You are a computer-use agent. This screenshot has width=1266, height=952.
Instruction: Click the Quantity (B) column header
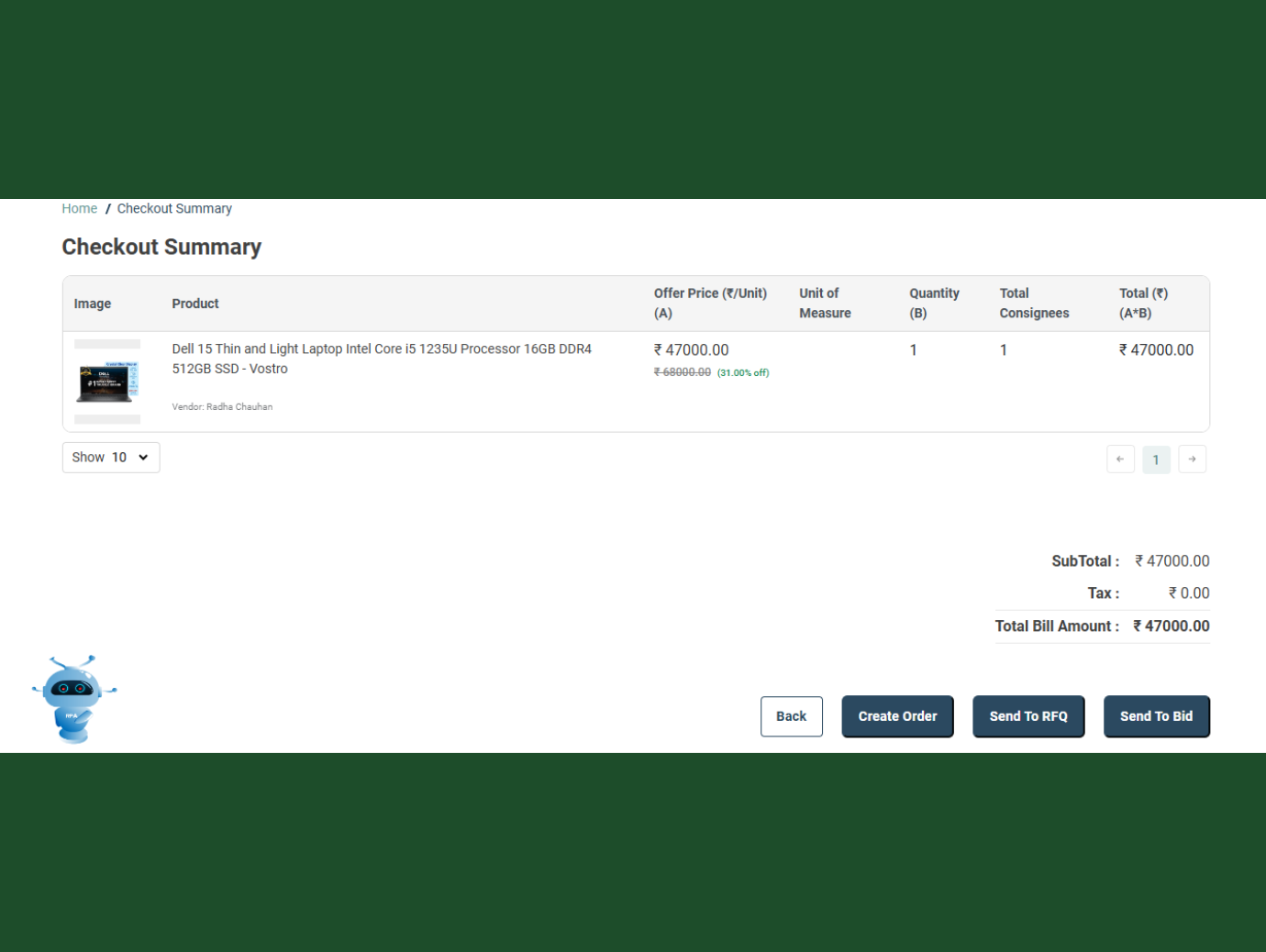tap(934, 303)
